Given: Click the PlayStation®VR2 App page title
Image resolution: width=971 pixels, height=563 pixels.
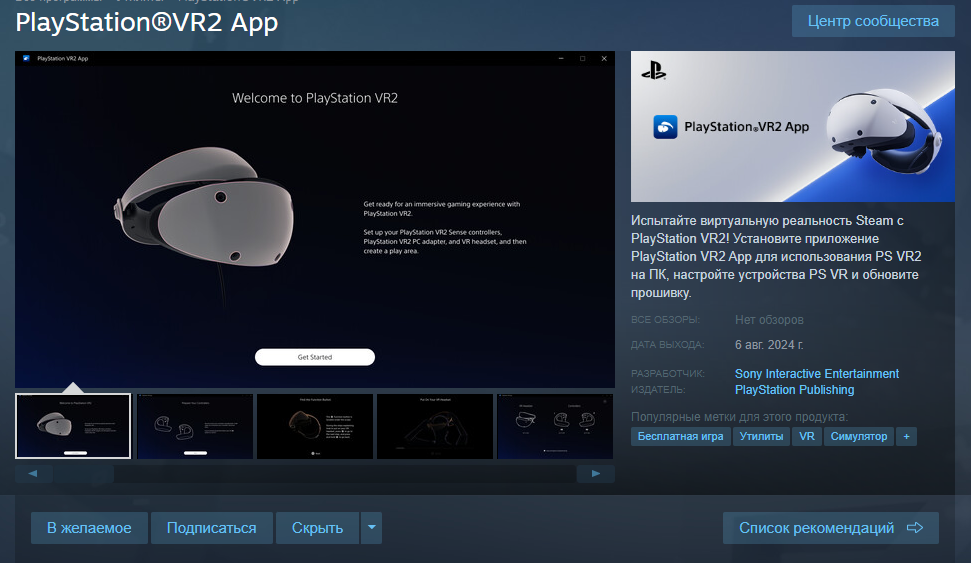Looking at the screenshot, I should (147, 22).
